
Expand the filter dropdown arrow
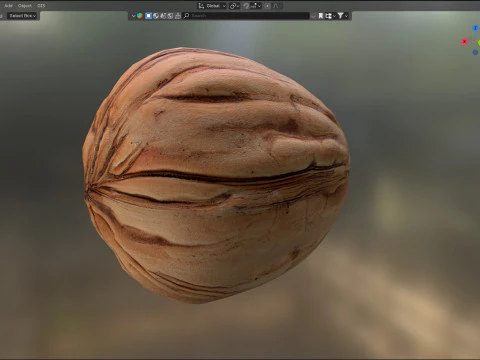[346, 16]
